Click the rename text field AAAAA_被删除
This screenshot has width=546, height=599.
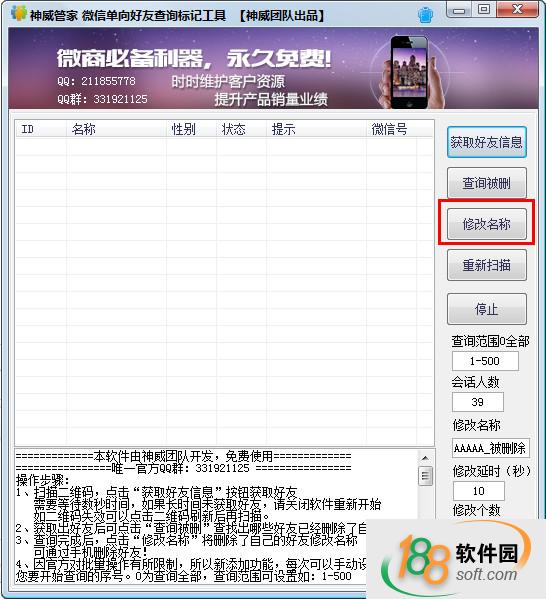491,448
